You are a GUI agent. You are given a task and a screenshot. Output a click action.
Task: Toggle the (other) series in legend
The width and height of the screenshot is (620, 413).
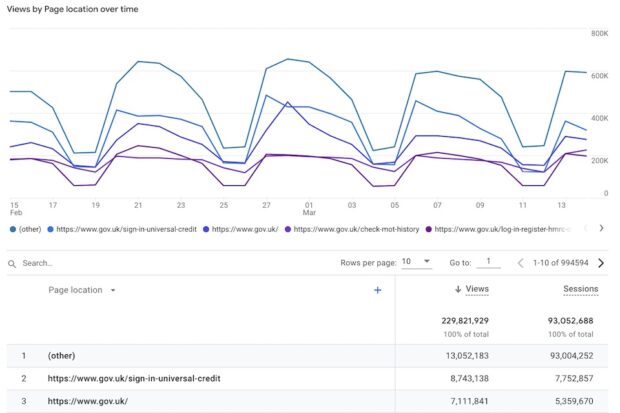(30, 228)
